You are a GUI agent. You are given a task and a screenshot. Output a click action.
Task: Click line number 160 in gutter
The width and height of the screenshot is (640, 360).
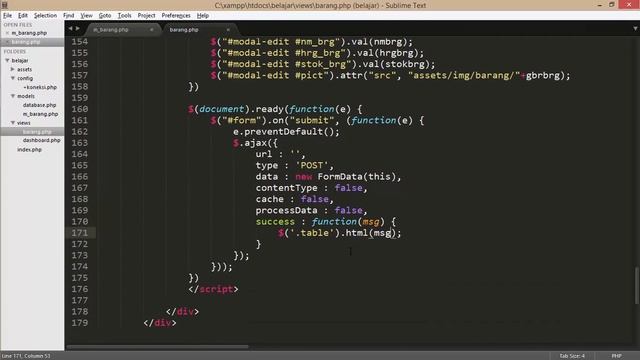click(80, 109)
